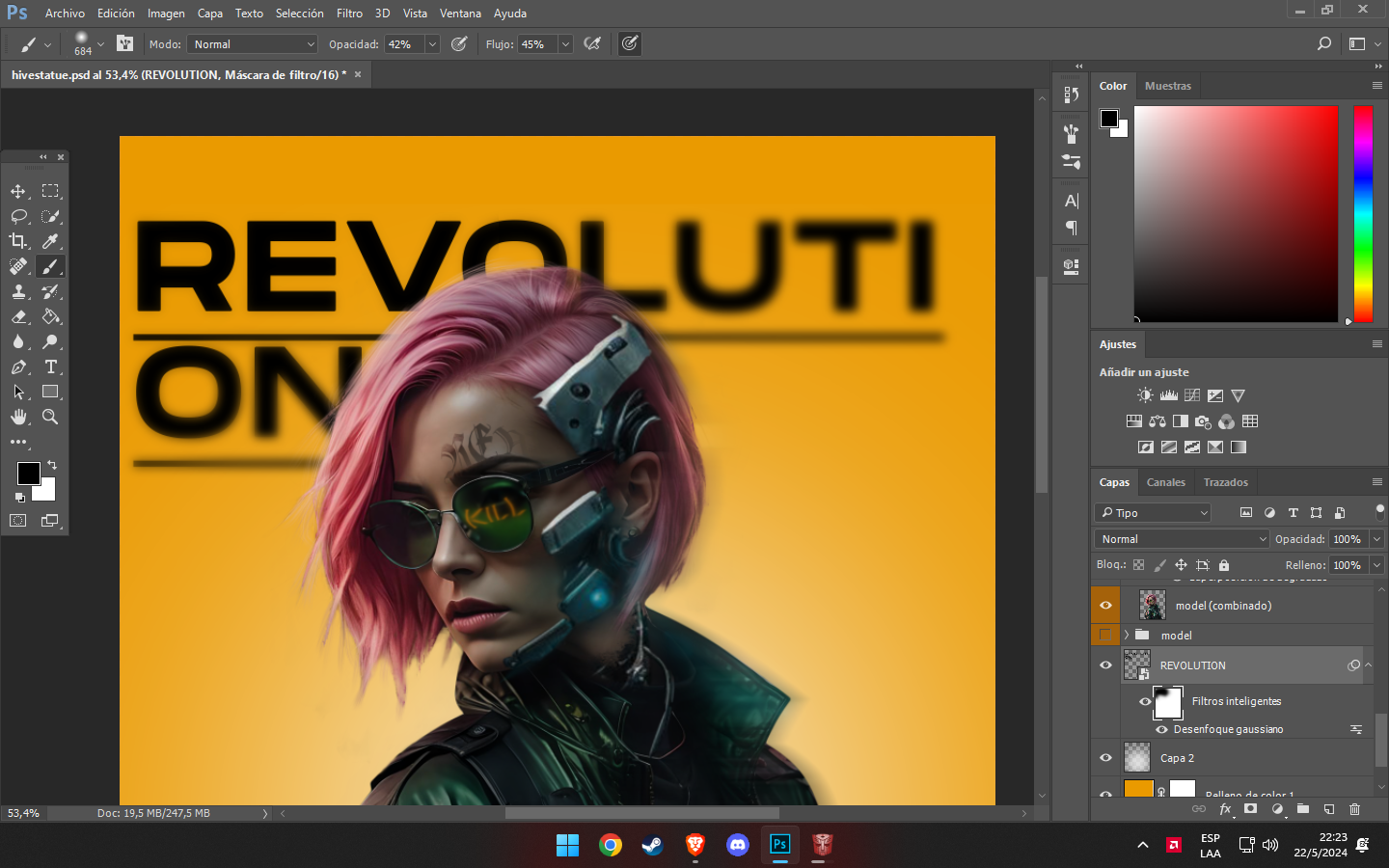Open the Filtro menu
1389x868 pixels.
pos(349,14)
